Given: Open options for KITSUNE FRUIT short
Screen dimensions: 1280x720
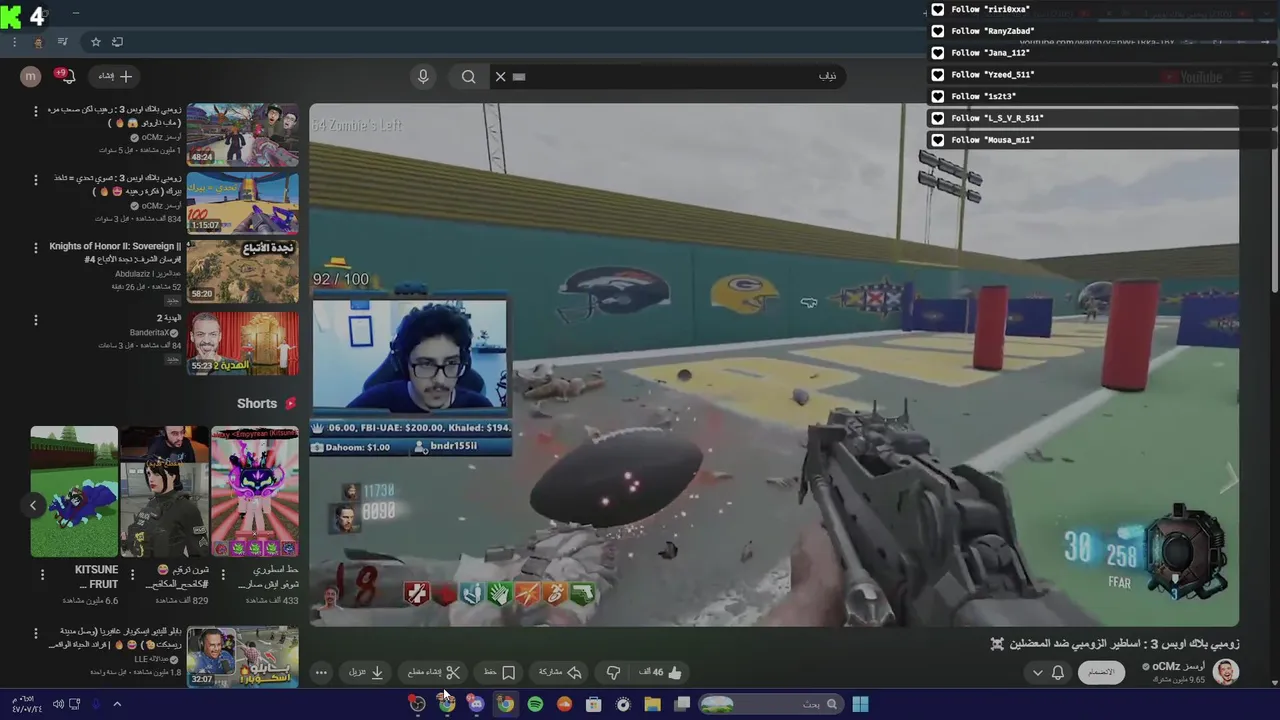Looking at the screenshot, I should pos(42,574).
